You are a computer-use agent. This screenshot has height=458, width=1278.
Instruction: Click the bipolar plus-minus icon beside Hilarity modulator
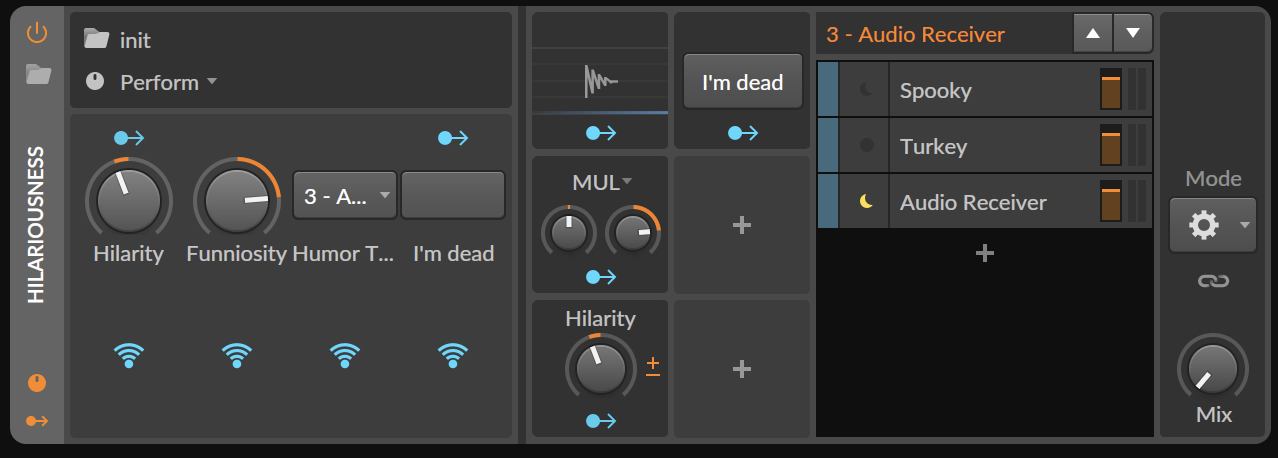(653, 366)
